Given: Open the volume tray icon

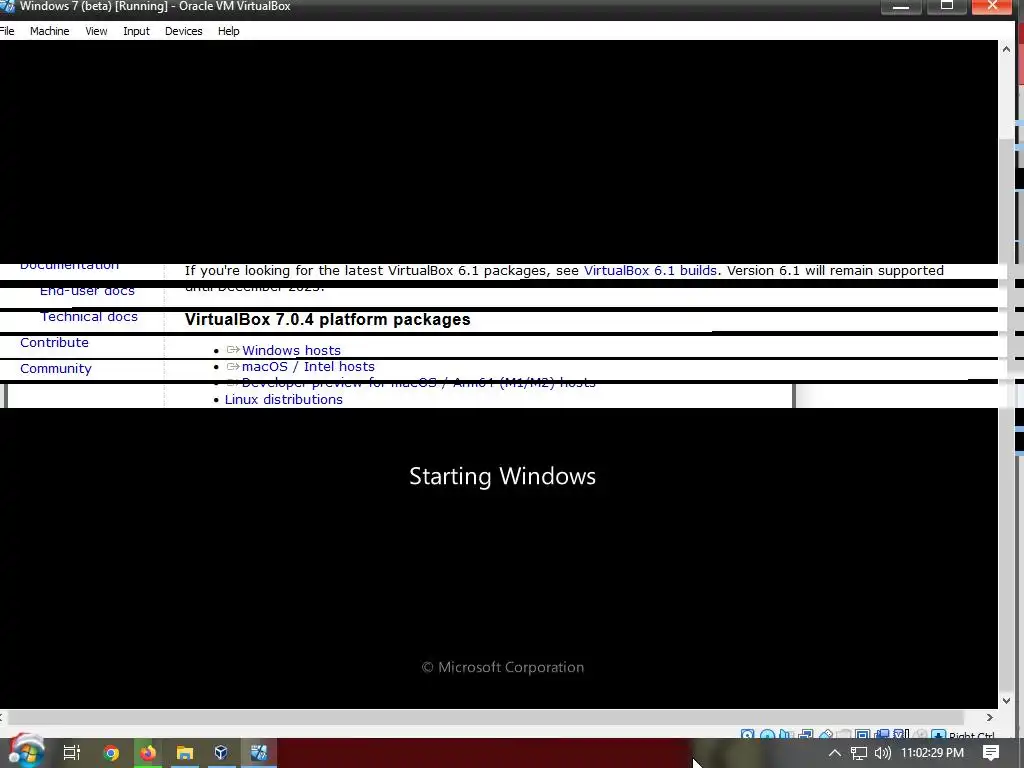Looking at the screenshot, I should (882, 752).
